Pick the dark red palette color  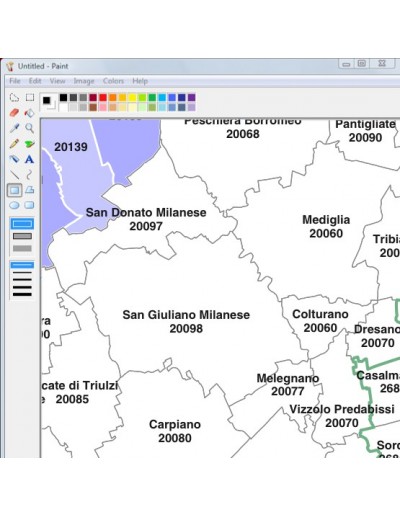(93, 97)
